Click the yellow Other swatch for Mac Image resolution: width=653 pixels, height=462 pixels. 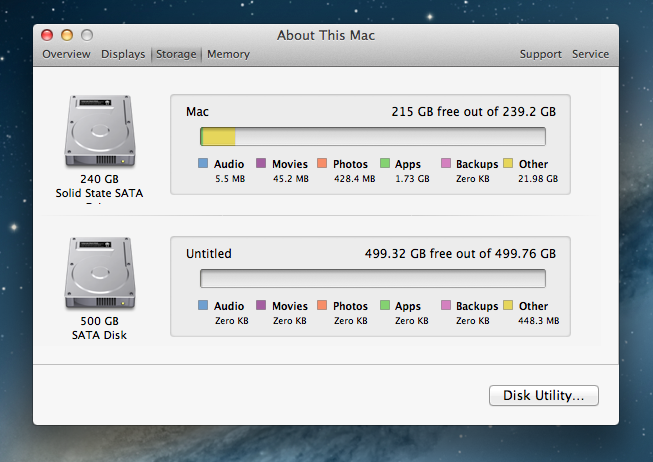[x=508, y=163]
